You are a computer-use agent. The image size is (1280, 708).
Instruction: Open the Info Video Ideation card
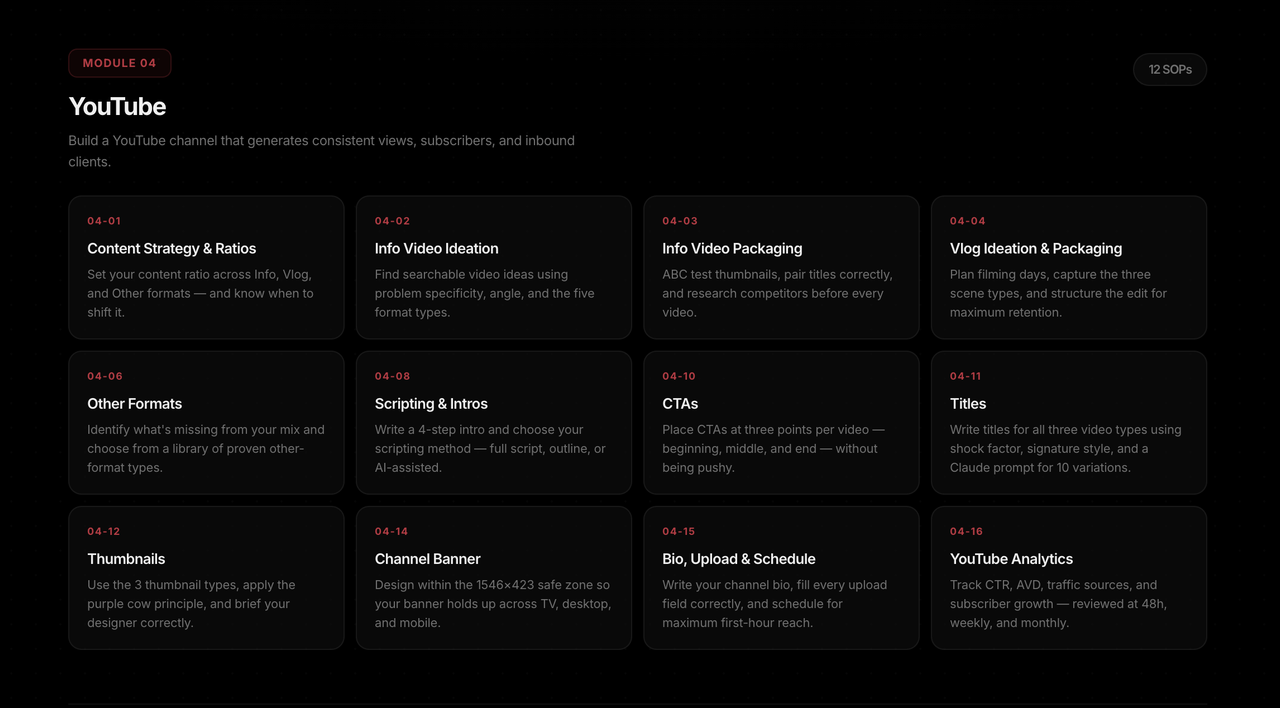(494, 267)
